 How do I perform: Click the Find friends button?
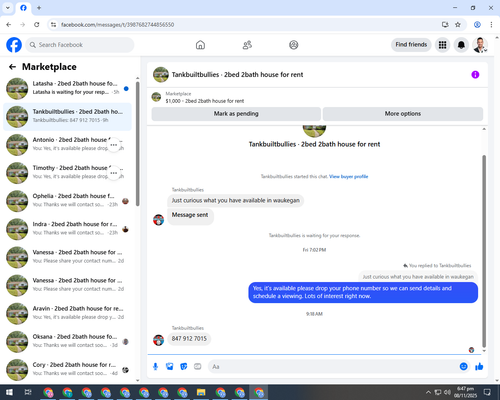pyautogui.click(x=411, y=45)
